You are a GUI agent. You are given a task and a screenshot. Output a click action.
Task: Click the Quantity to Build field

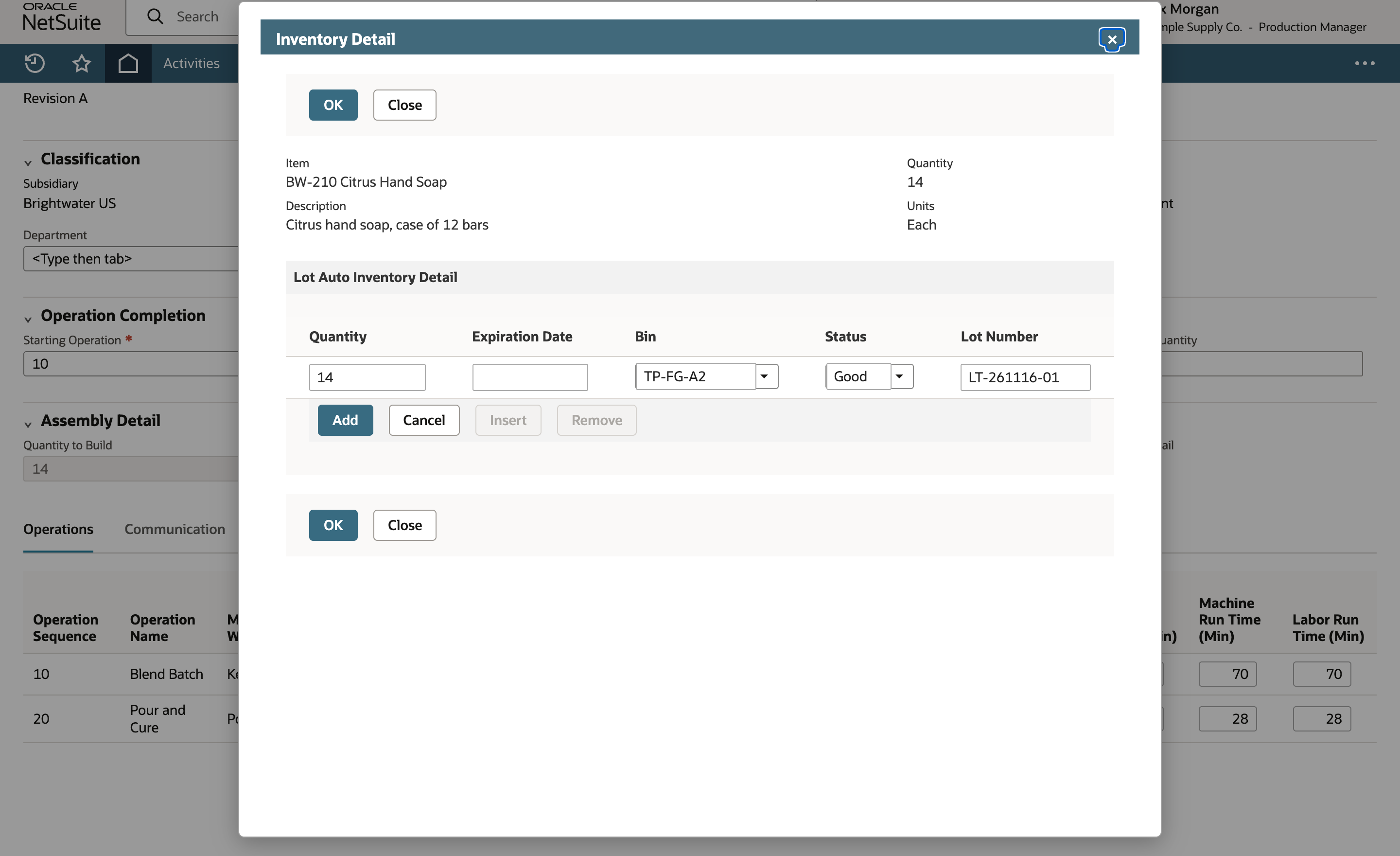131,469
